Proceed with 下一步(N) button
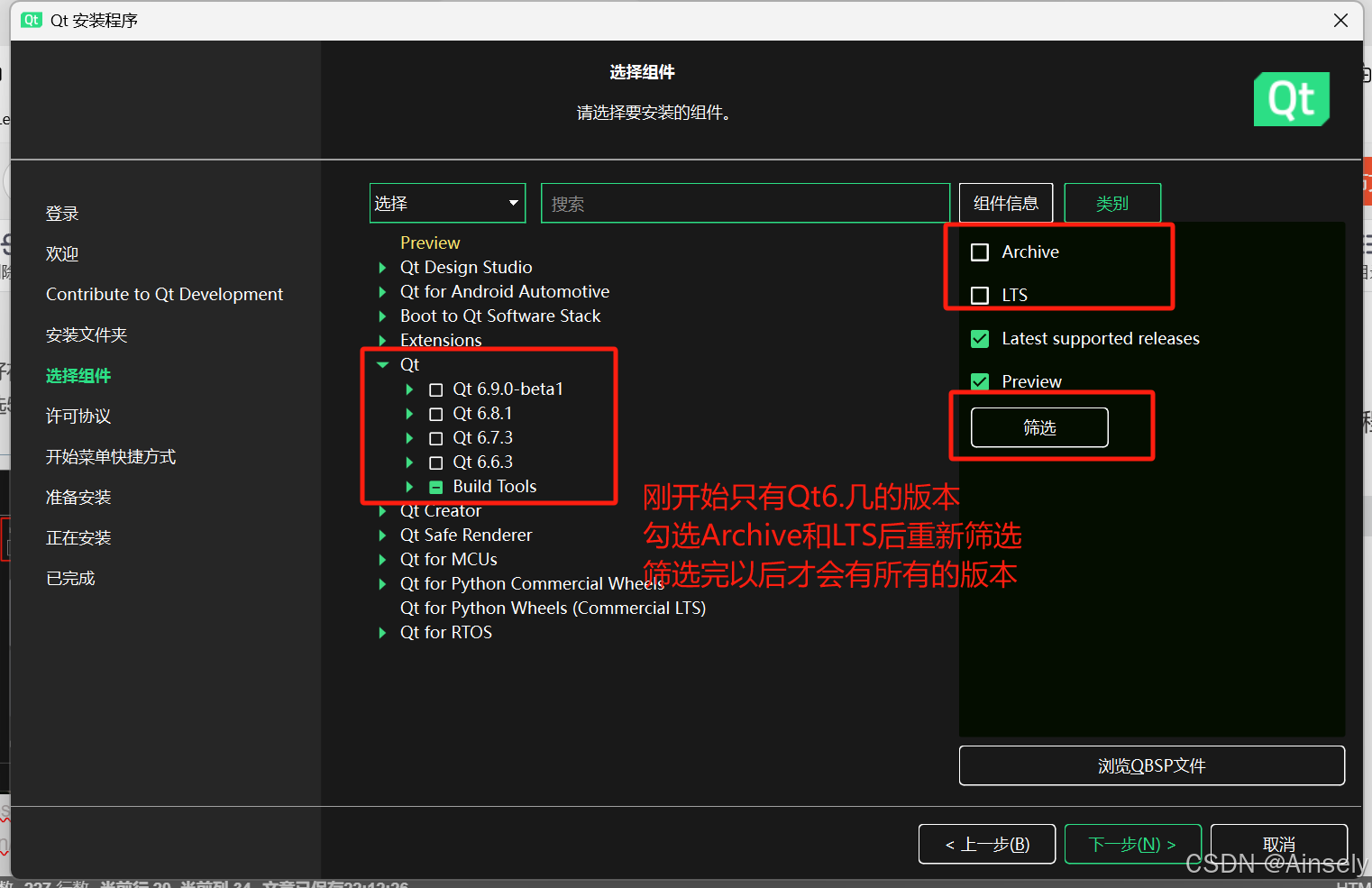The width and height of the screenshot is (1372, 888). (1132, 844)
